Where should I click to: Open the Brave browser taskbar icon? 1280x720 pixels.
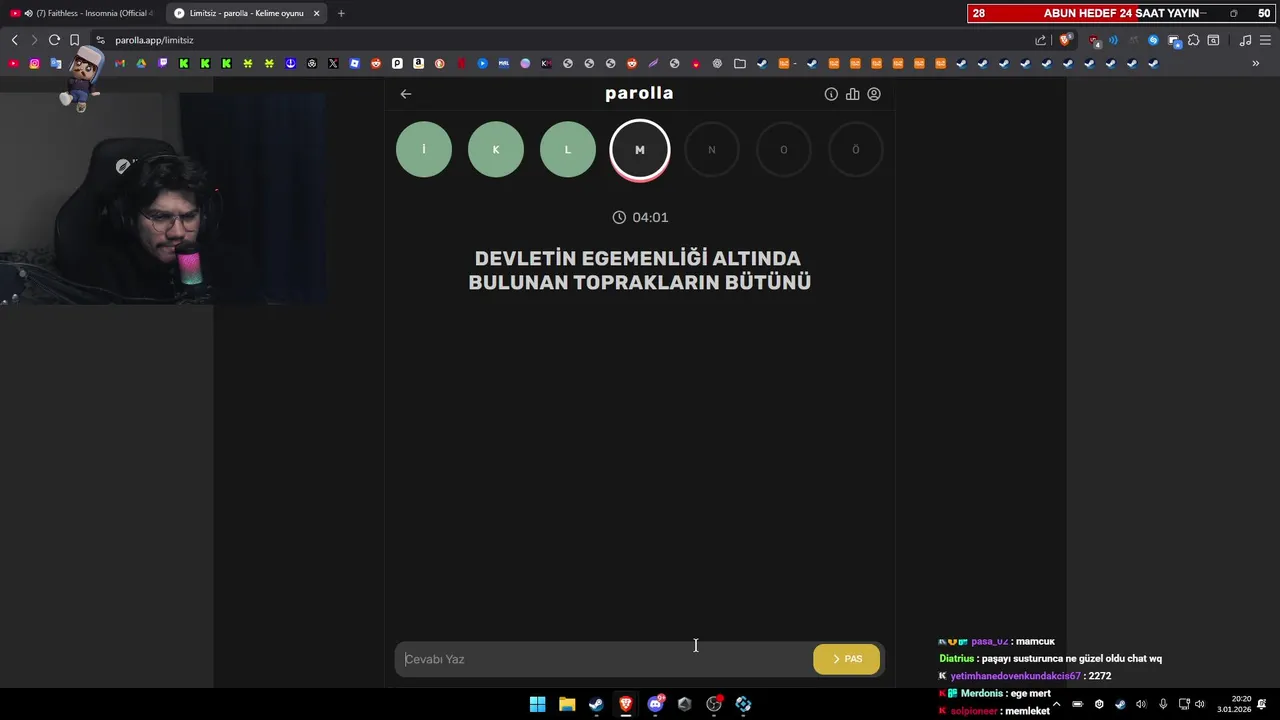tap(626, 704)
